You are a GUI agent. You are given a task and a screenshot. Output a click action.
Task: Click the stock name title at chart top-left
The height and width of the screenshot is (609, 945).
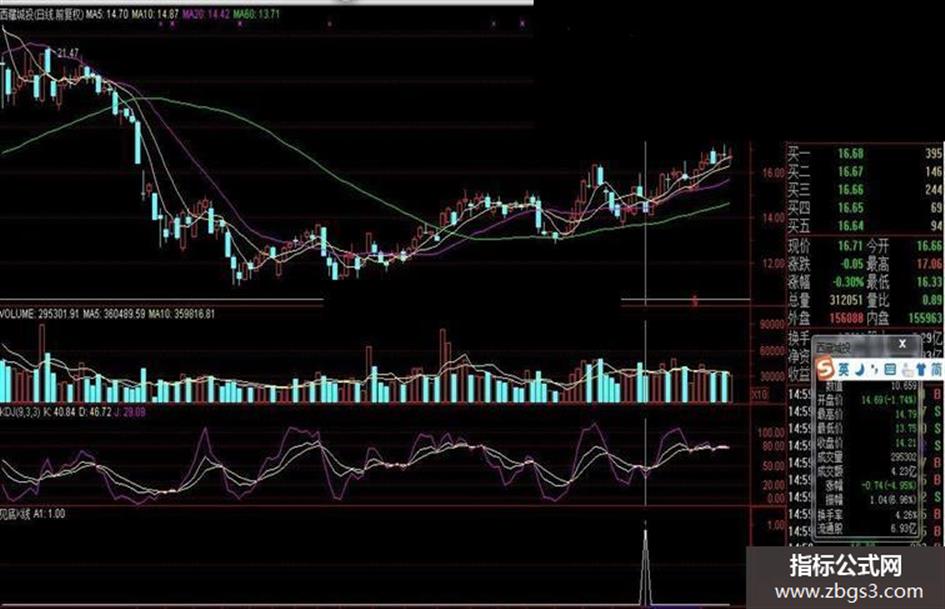pos(42,14)
